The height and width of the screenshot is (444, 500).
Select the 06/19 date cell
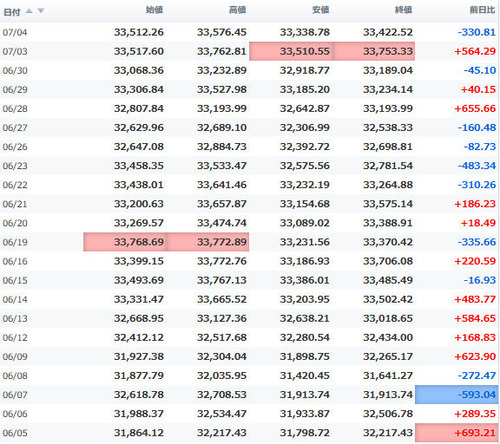(x=15, y=242)
